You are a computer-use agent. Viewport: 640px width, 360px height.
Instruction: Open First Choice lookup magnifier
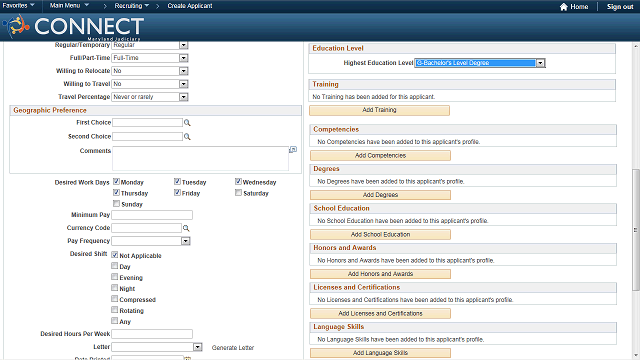click(x=187, y=122)
